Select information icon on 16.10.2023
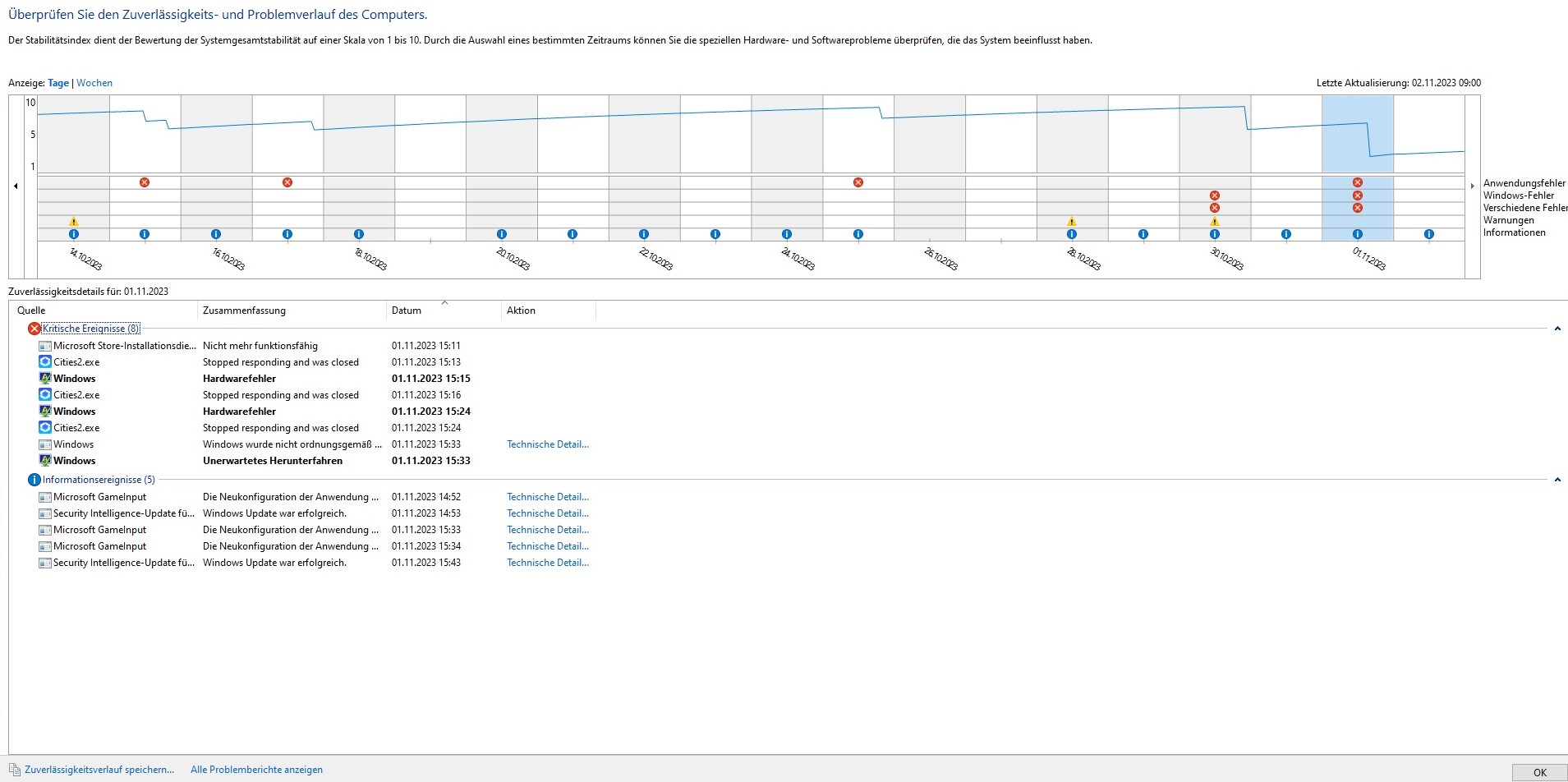 [216, 234]
